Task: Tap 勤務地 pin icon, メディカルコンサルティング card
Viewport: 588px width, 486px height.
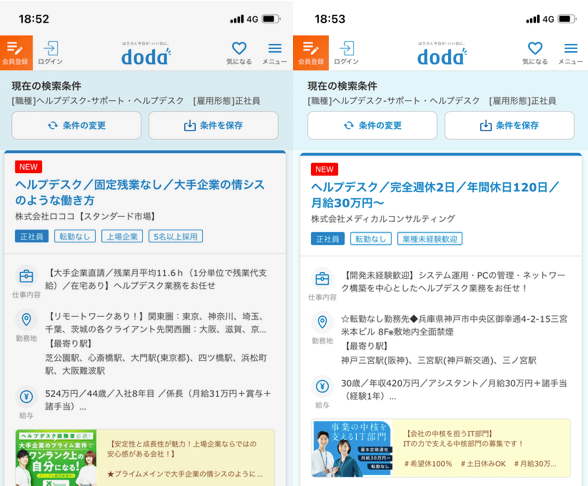Action: 322,322
